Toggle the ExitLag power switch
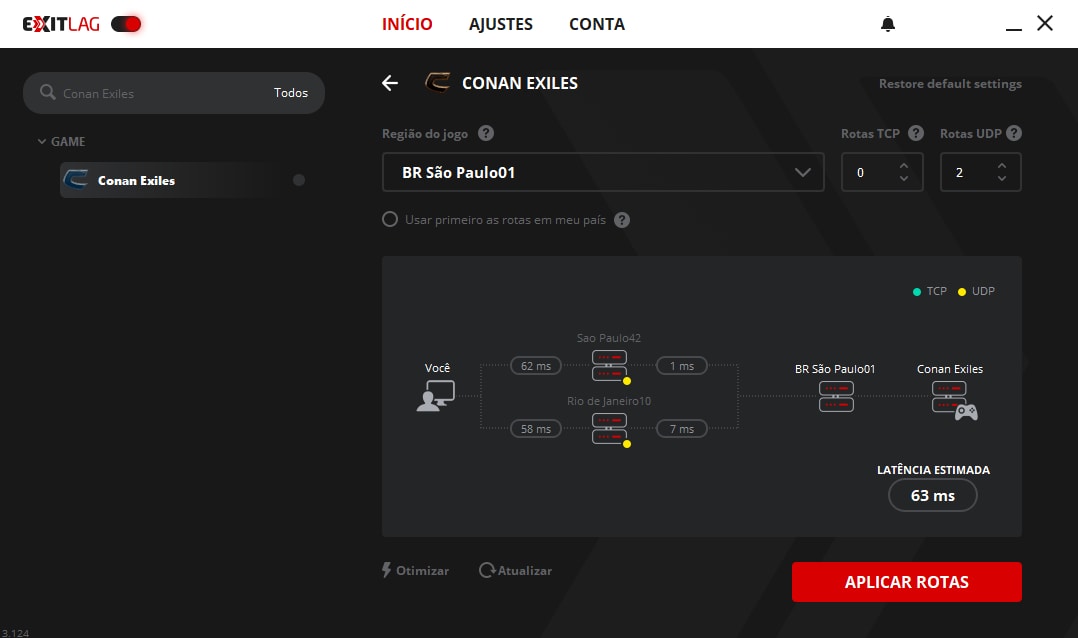1078x638 pixels. coord(126,24)
